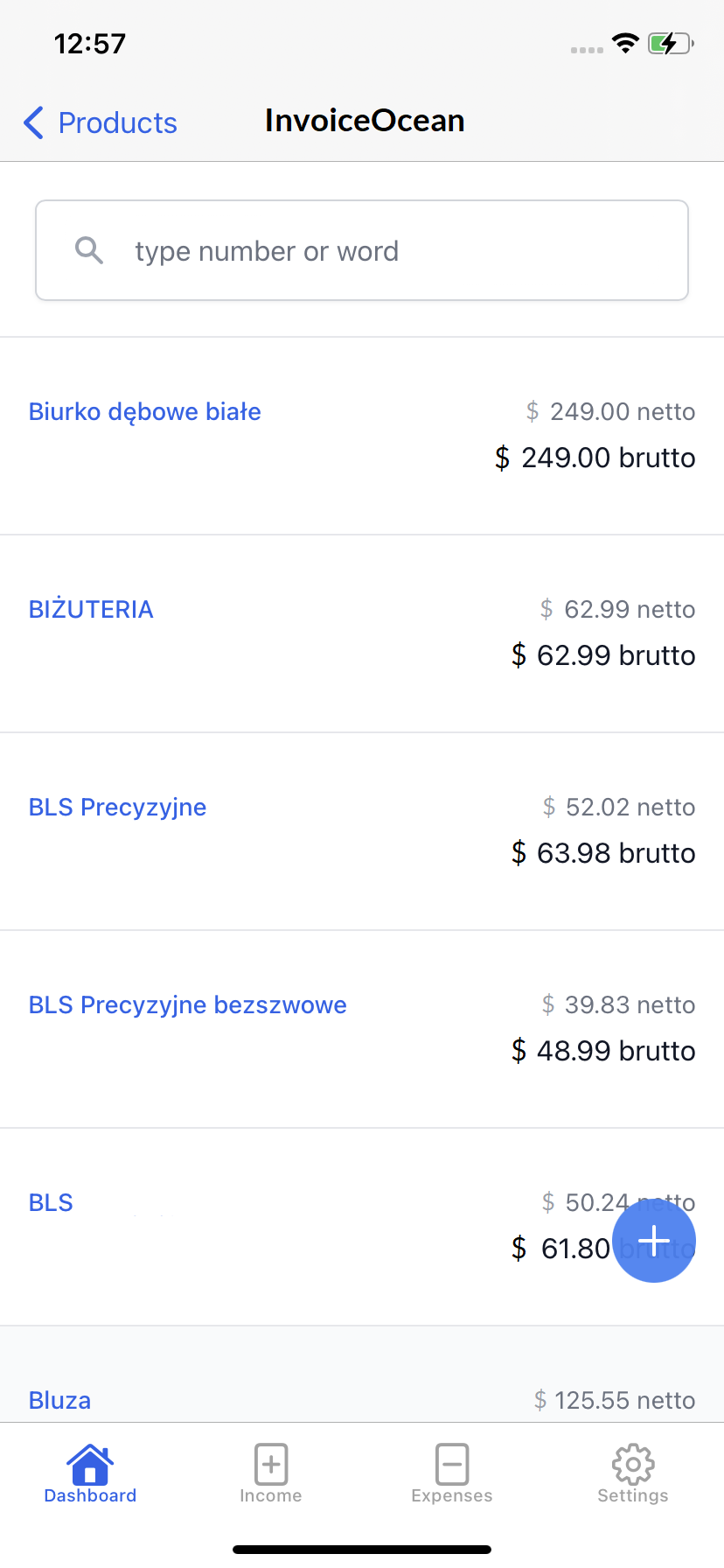
Task: Open the Biurko dębowe białe product
Action: tap(145, 411)
